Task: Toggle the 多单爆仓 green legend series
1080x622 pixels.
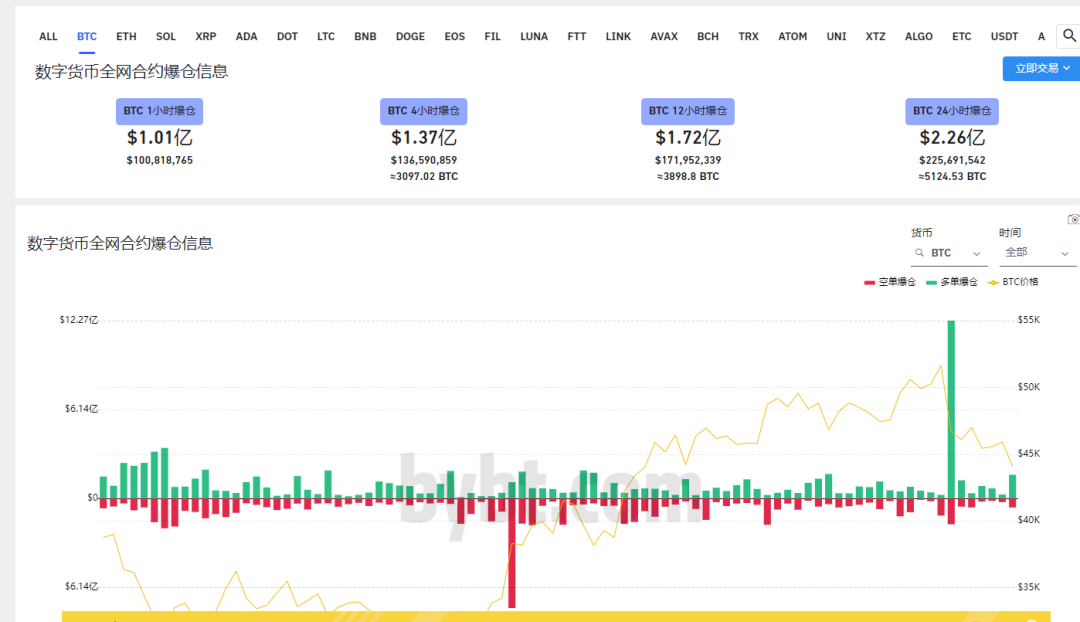Action: pos(952,282)
